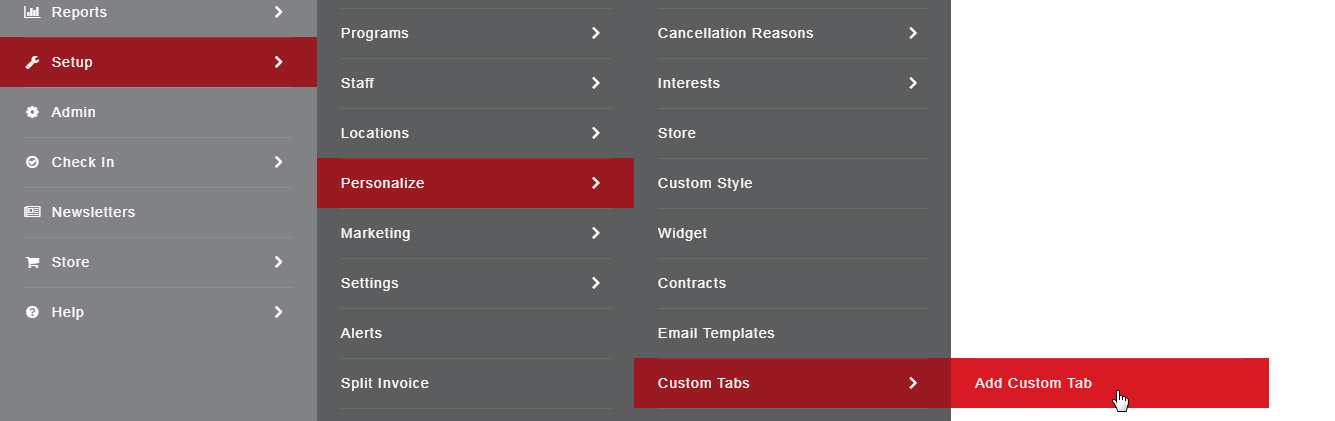Open the Alerts setup item
Viewport: 1335px width, 421px height.
(361, 333)
